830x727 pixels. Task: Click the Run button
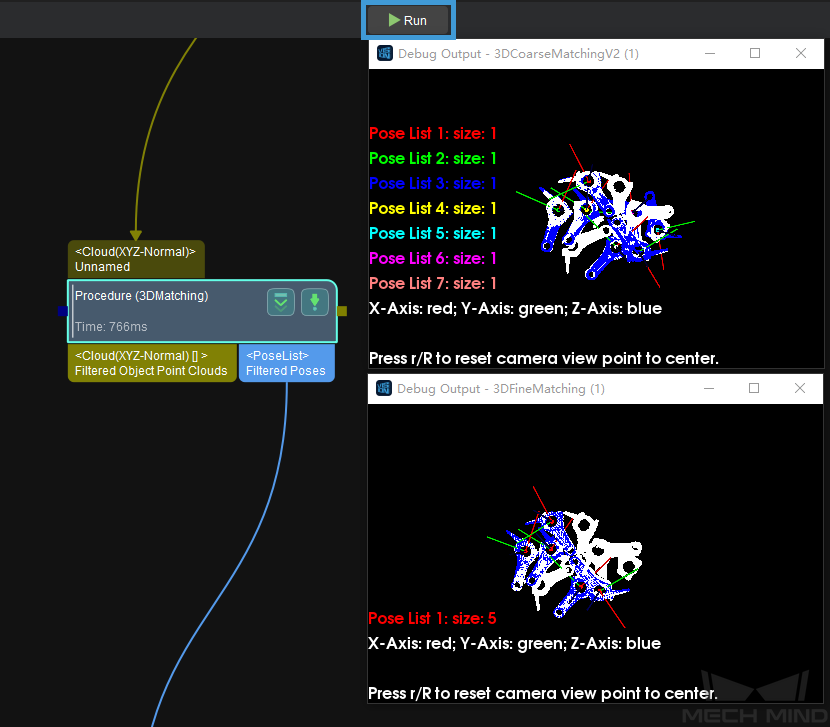pyautogui.click(x=408, y=20)
